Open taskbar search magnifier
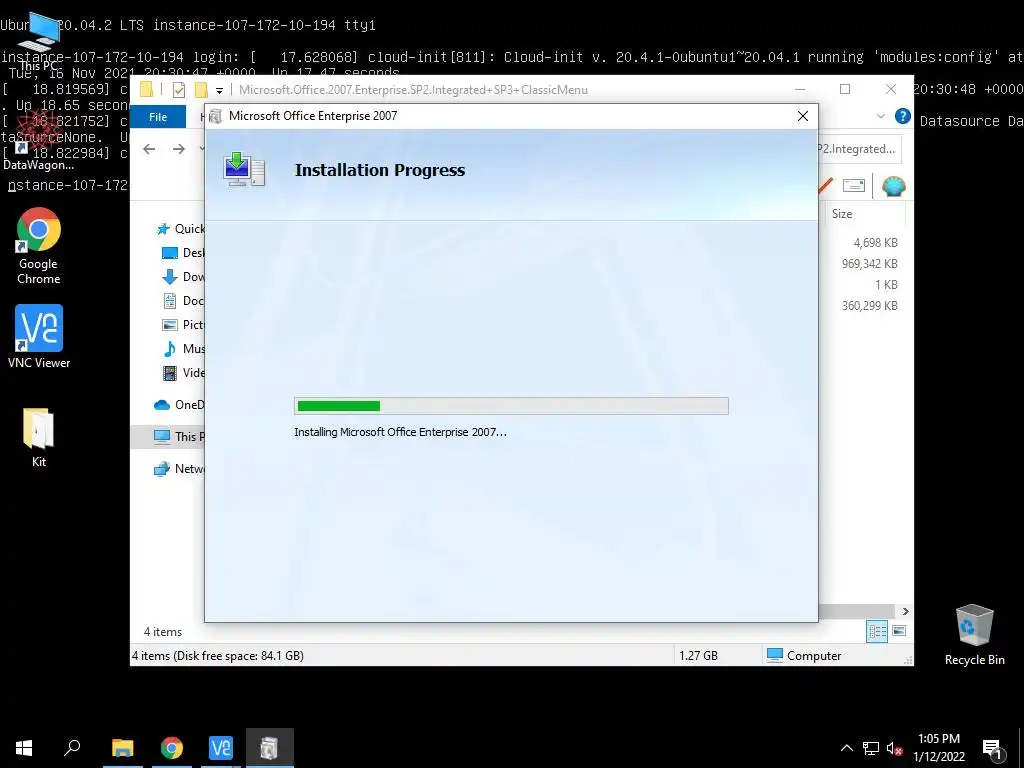Image resolution: width=1024 pixels, height=768 pixels. click(72, 748)
